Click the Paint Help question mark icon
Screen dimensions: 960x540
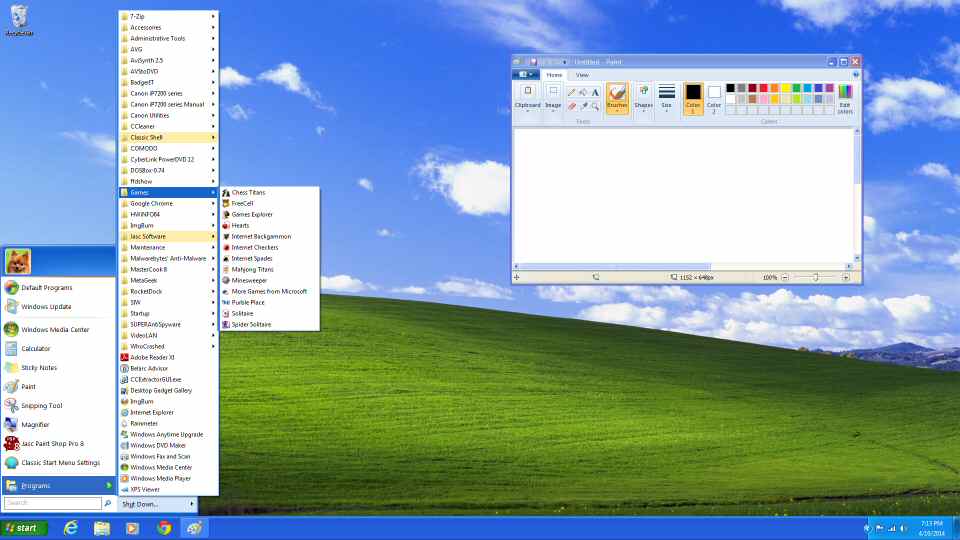[x=855, y=75]
